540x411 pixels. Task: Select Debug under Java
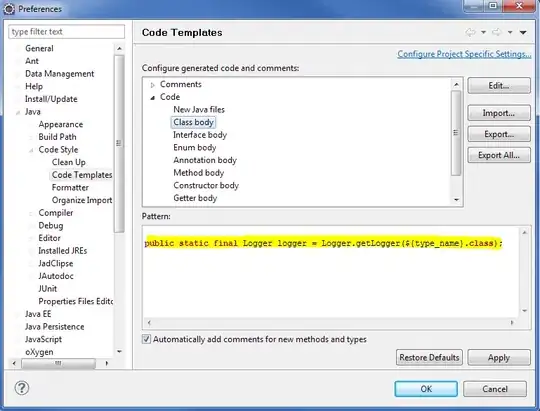pyautogui.click(x=51, y=226)
